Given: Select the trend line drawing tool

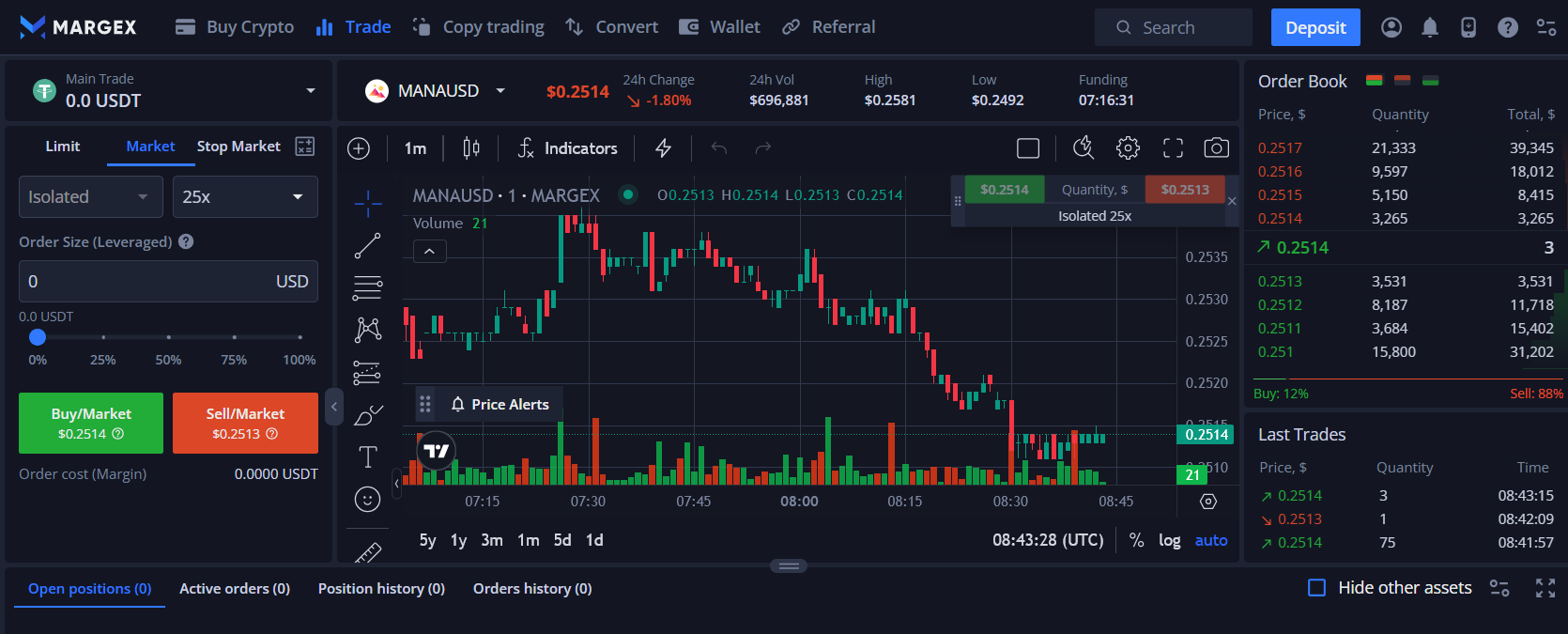Looking at the screenshot, I should click(367, 246).
